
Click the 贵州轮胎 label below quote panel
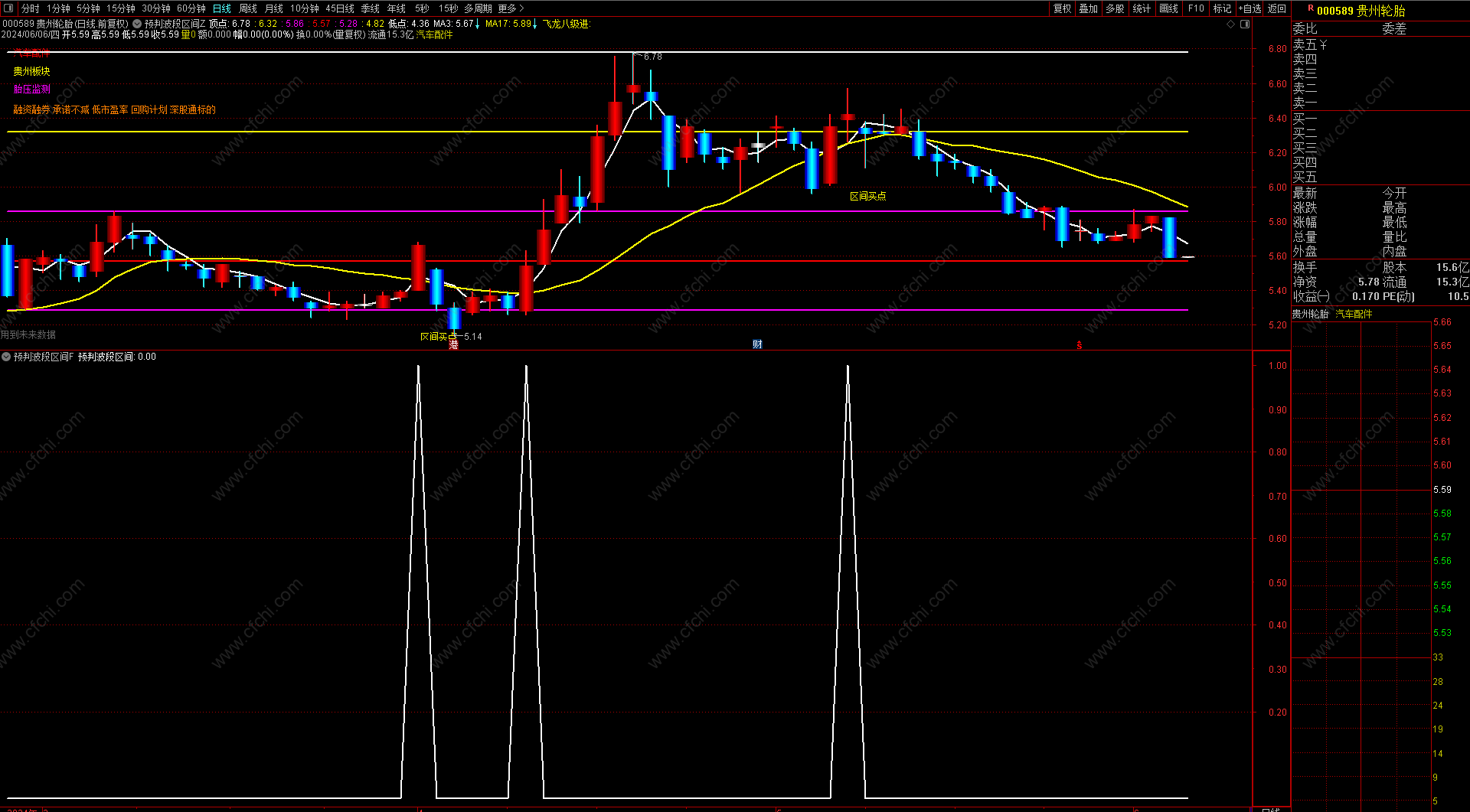[1311, 314]
